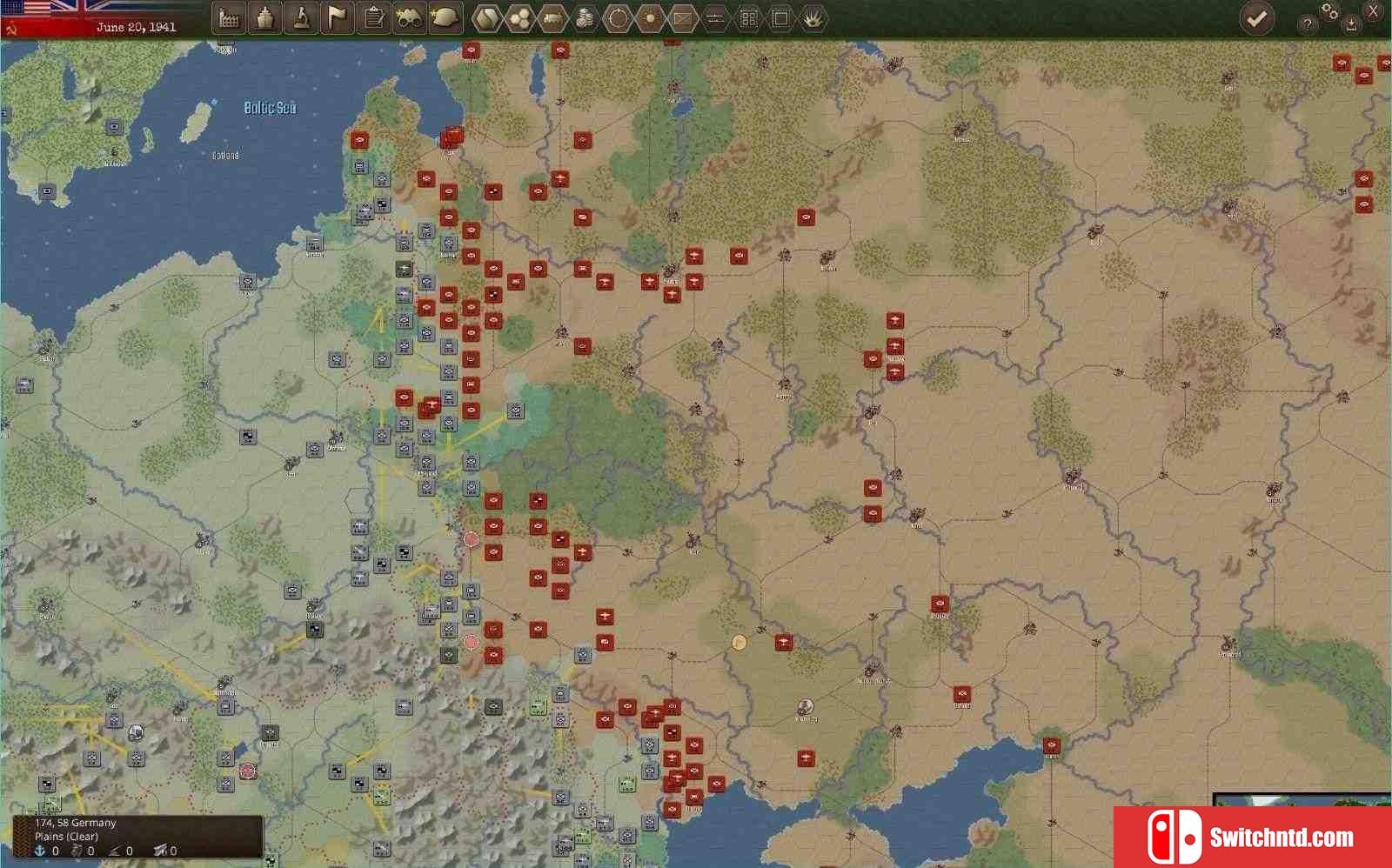The image size is (1392, 868).
Task: Click the Baltic Sea label
Action: coord(270,108)
